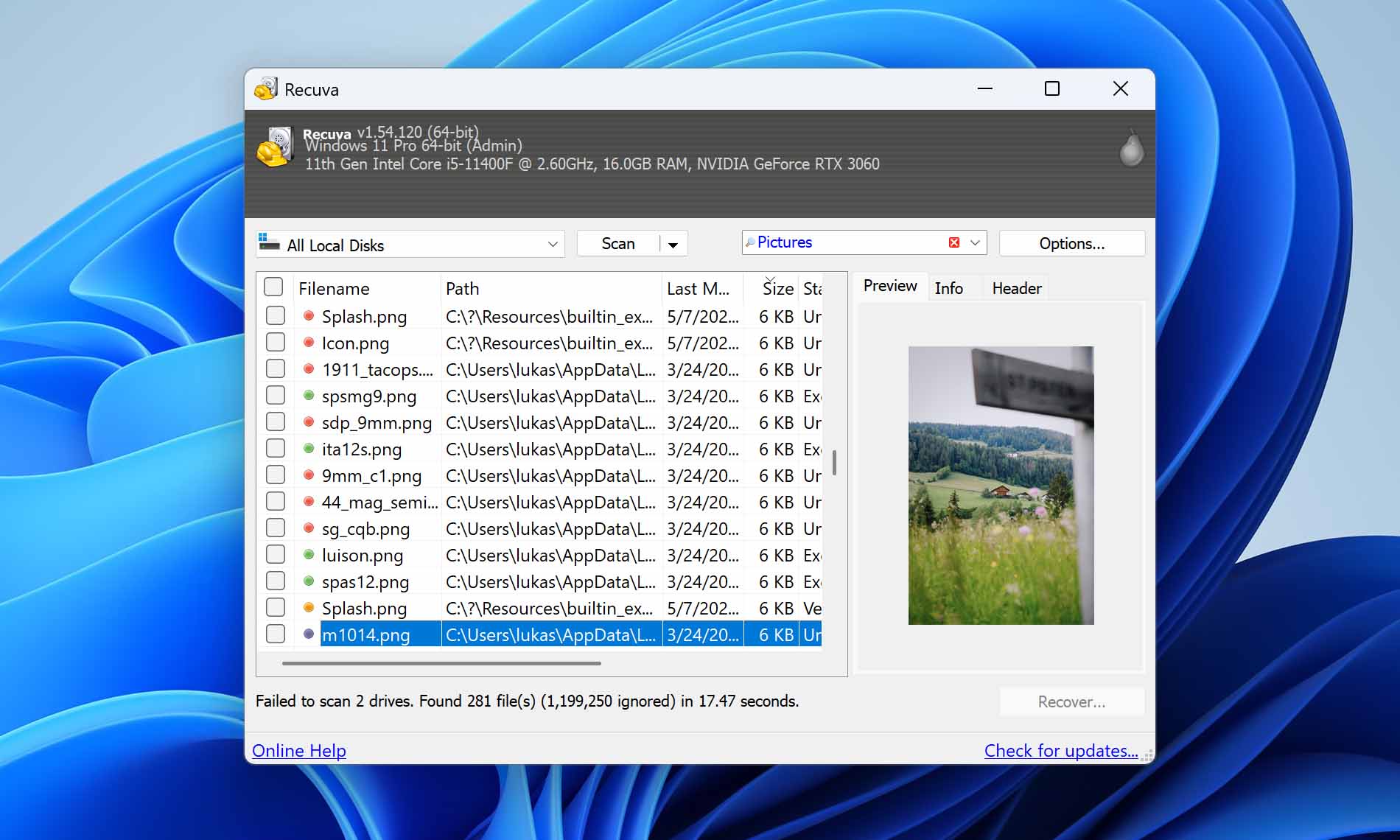
Task: Clear the Pictures filter with red X
Action: pyautogui.click(x=954, y=242)
